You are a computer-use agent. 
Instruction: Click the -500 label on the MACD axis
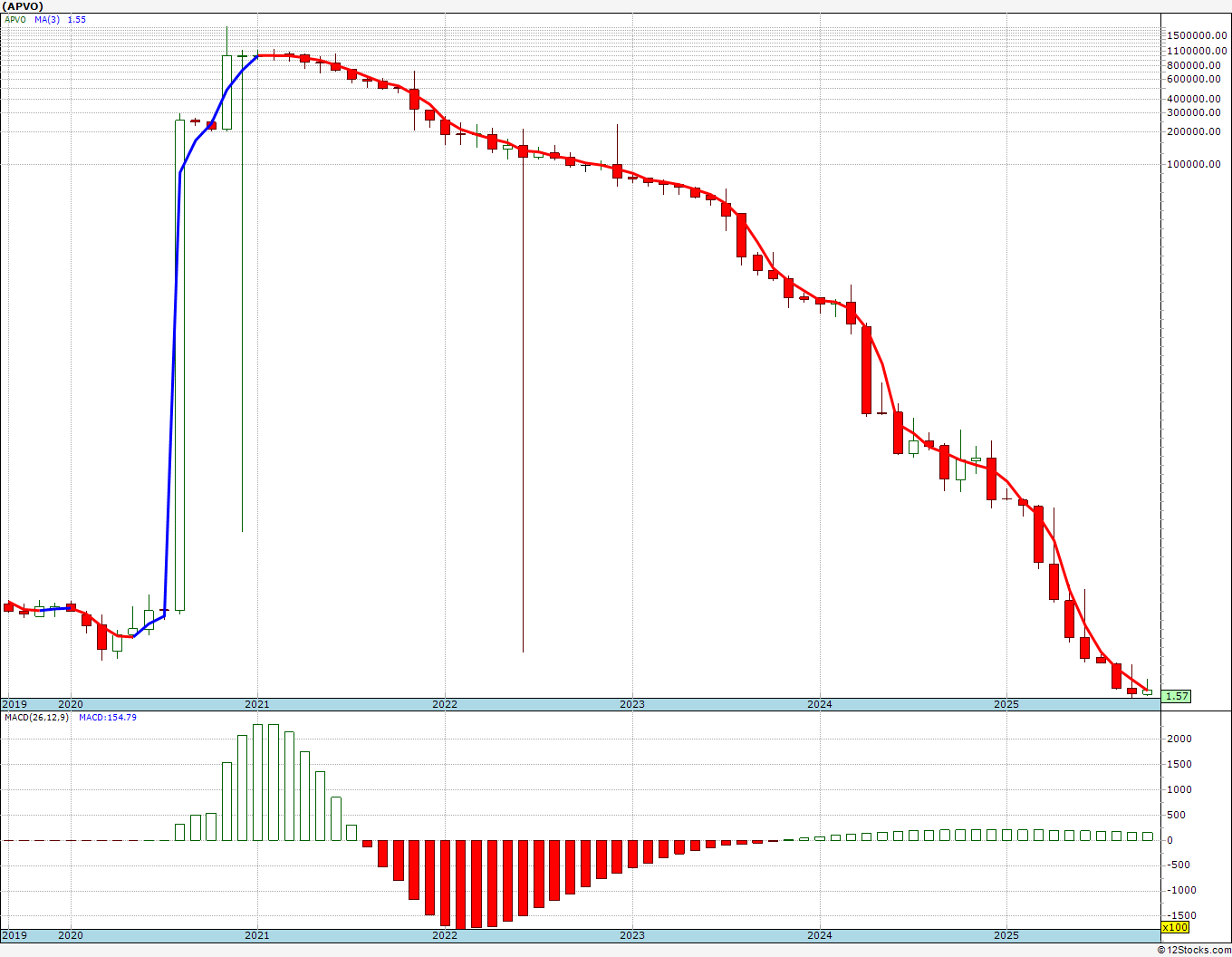click(x=1177, y=865)
